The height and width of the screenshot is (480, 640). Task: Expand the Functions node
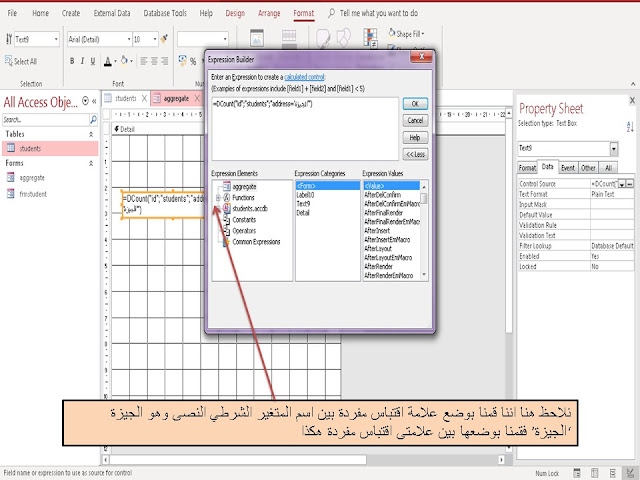click(218, 198)
